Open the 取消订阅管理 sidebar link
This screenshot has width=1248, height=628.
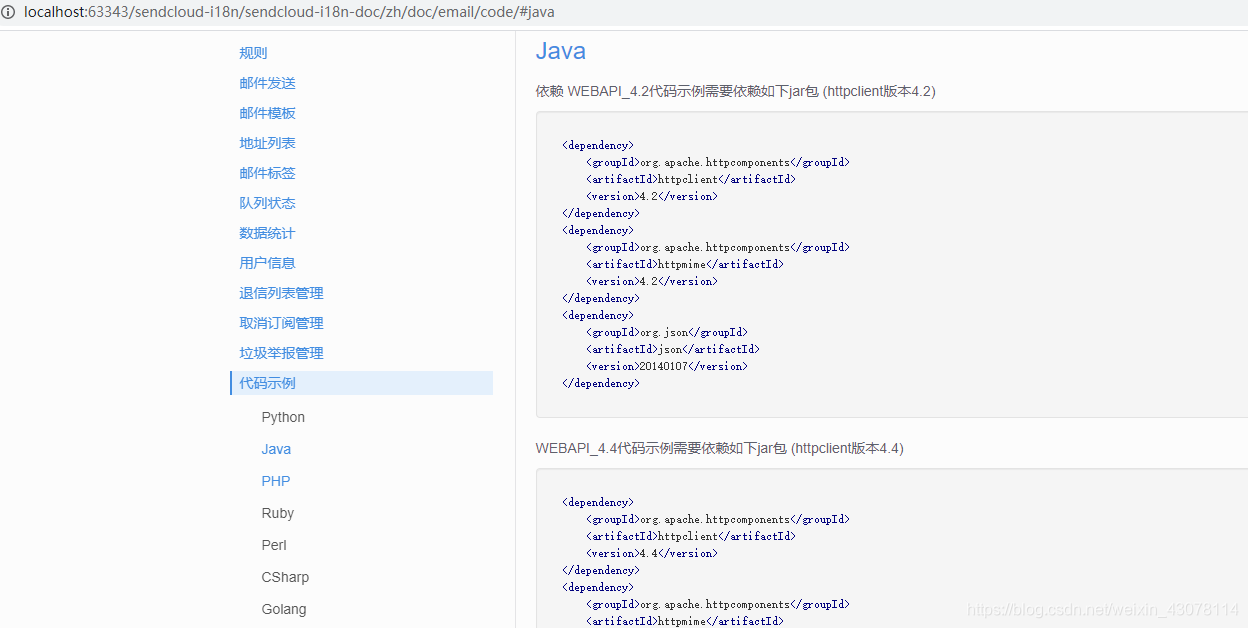pos(281,323)
